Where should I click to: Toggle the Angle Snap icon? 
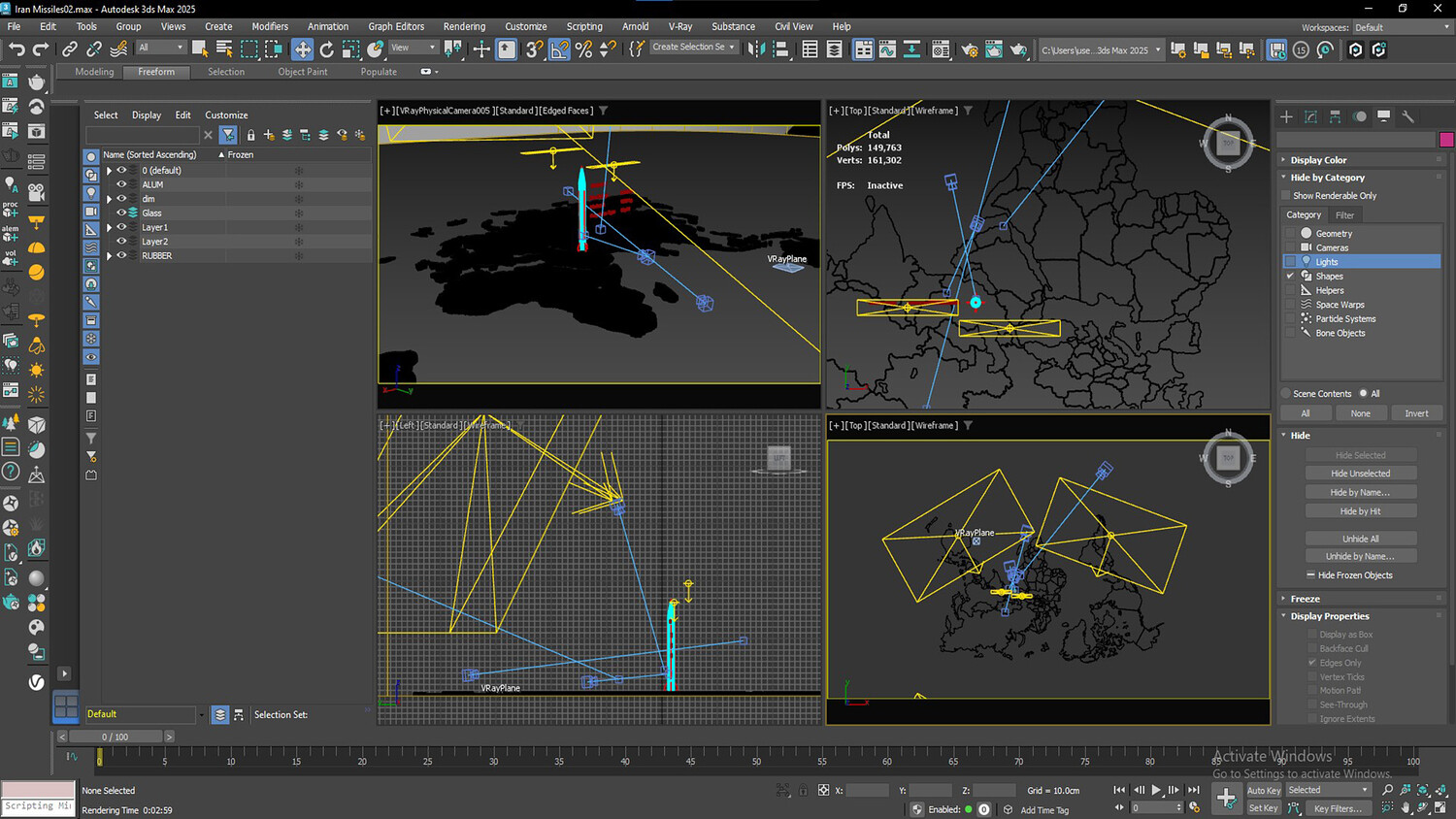pos(560,49)
